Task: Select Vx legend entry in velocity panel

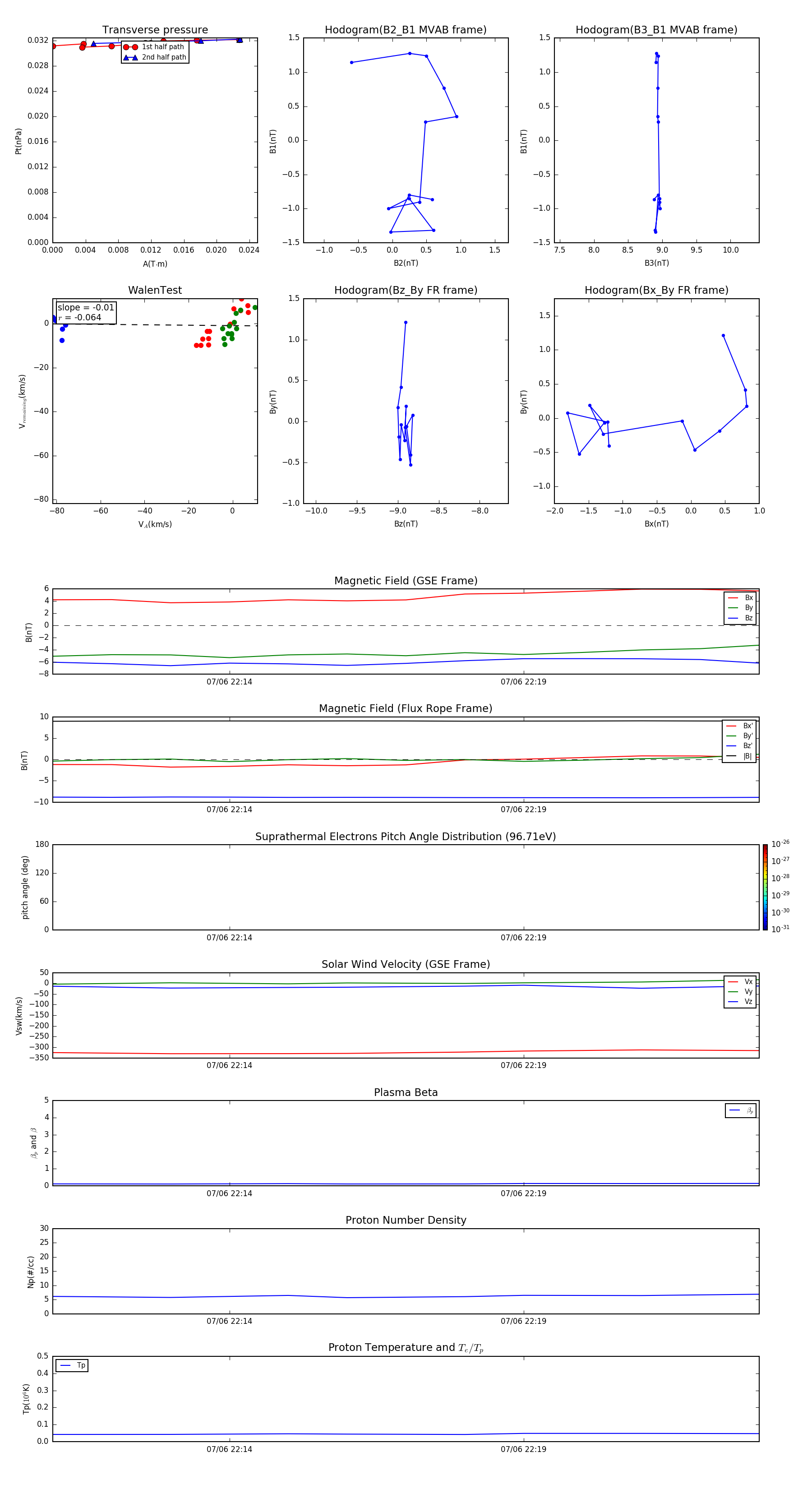Action: coord(740,981)
